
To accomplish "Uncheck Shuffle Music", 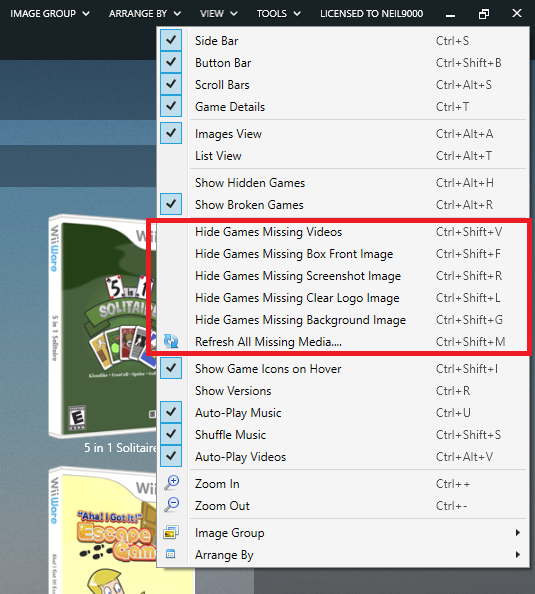I will [171, 434].
